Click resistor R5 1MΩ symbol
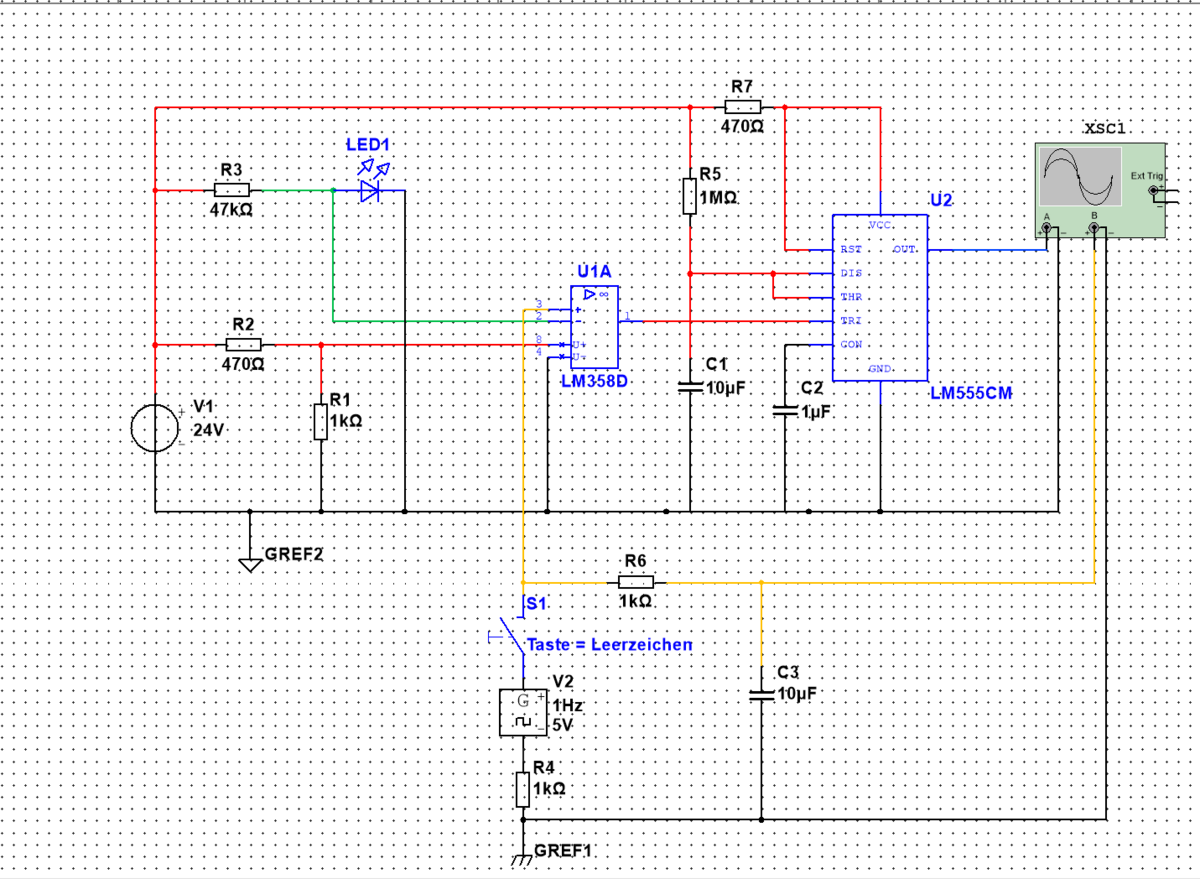The image size is (1200, 879). tap(690, 196)
